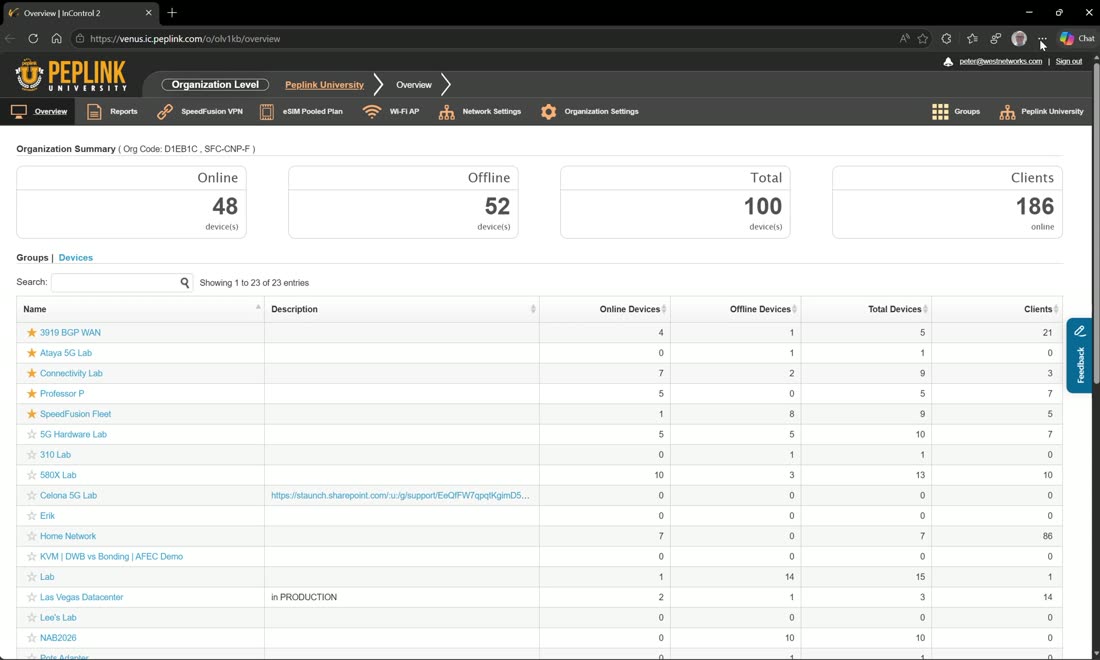Star the 5G Hardware Lab group

coord(32,434)
